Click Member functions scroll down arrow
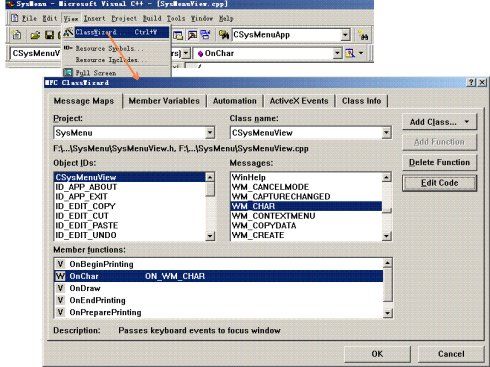This screenshot has height=367, width=490. [x=387, y=313]
